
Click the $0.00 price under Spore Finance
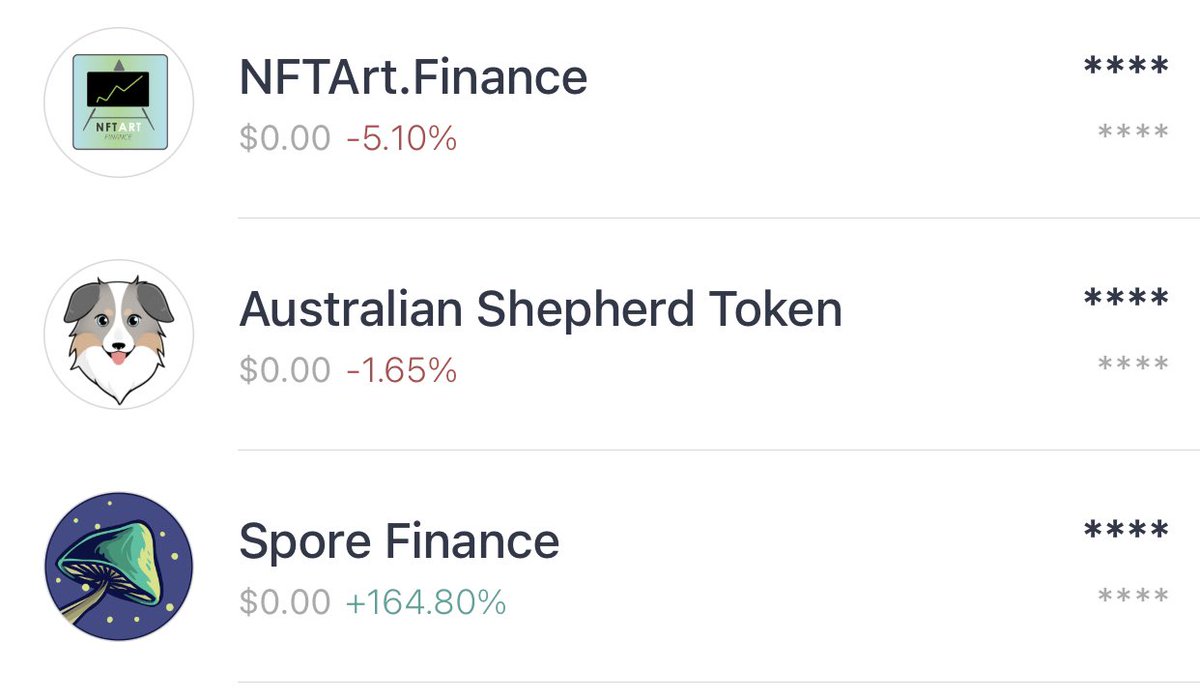pos(284,603)
